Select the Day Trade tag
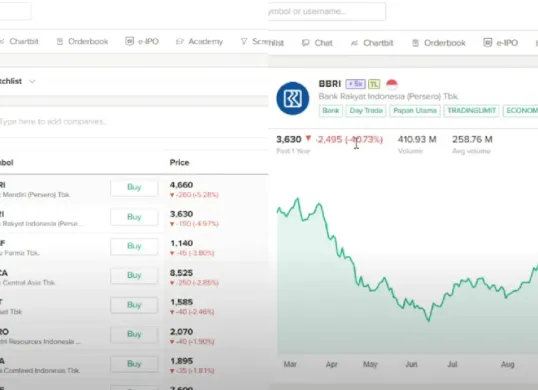This screenshot has width=538, height=390. pos(366,110)
